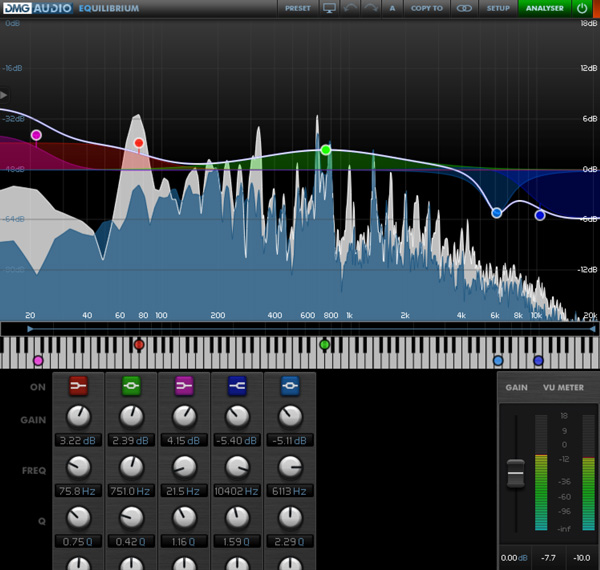Click the 0.42 Q value field
Screen dimensions: 600x570
click(x=131, y=541)
